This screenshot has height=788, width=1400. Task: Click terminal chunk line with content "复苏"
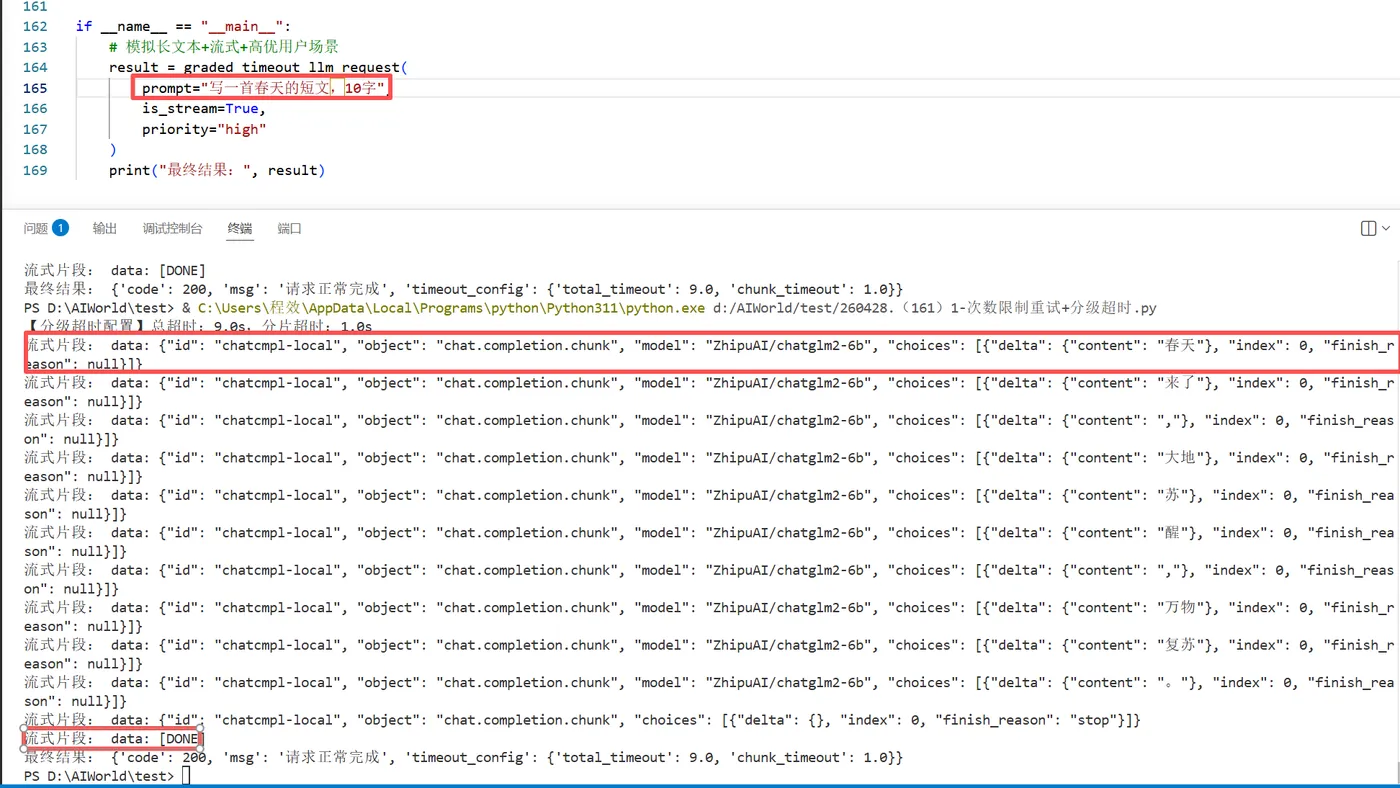click(709, 654)
